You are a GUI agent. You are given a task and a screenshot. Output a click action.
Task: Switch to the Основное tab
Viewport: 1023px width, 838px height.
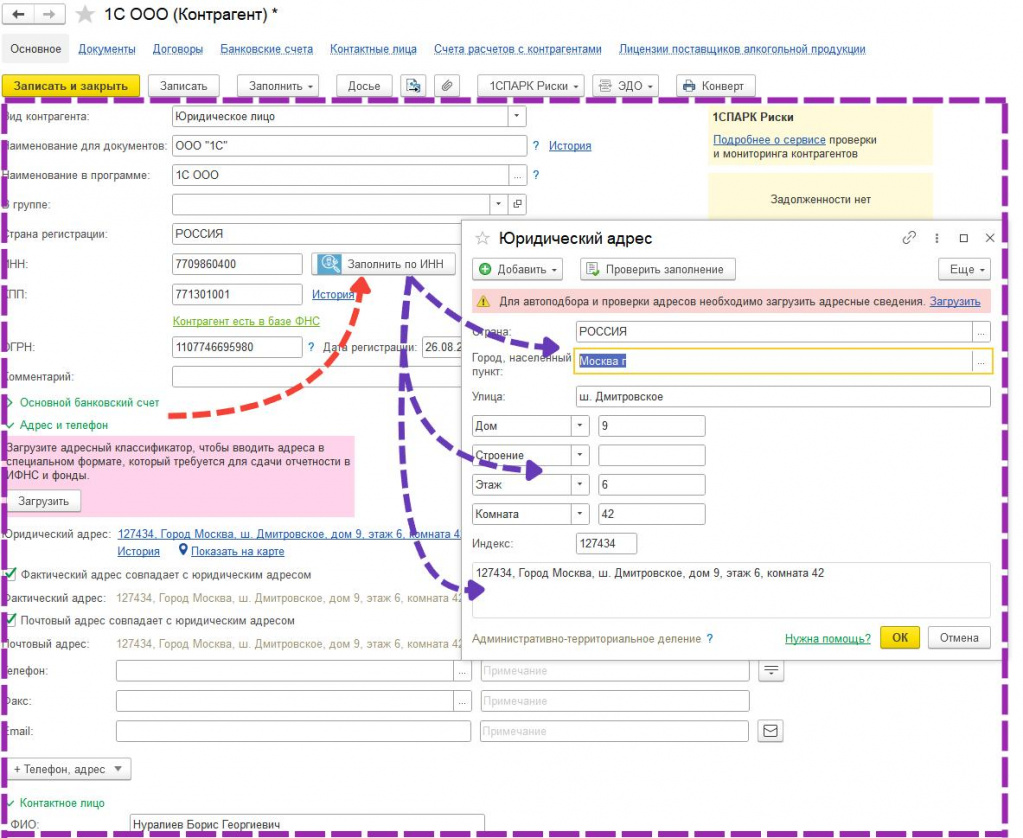[x=36, y=49]
